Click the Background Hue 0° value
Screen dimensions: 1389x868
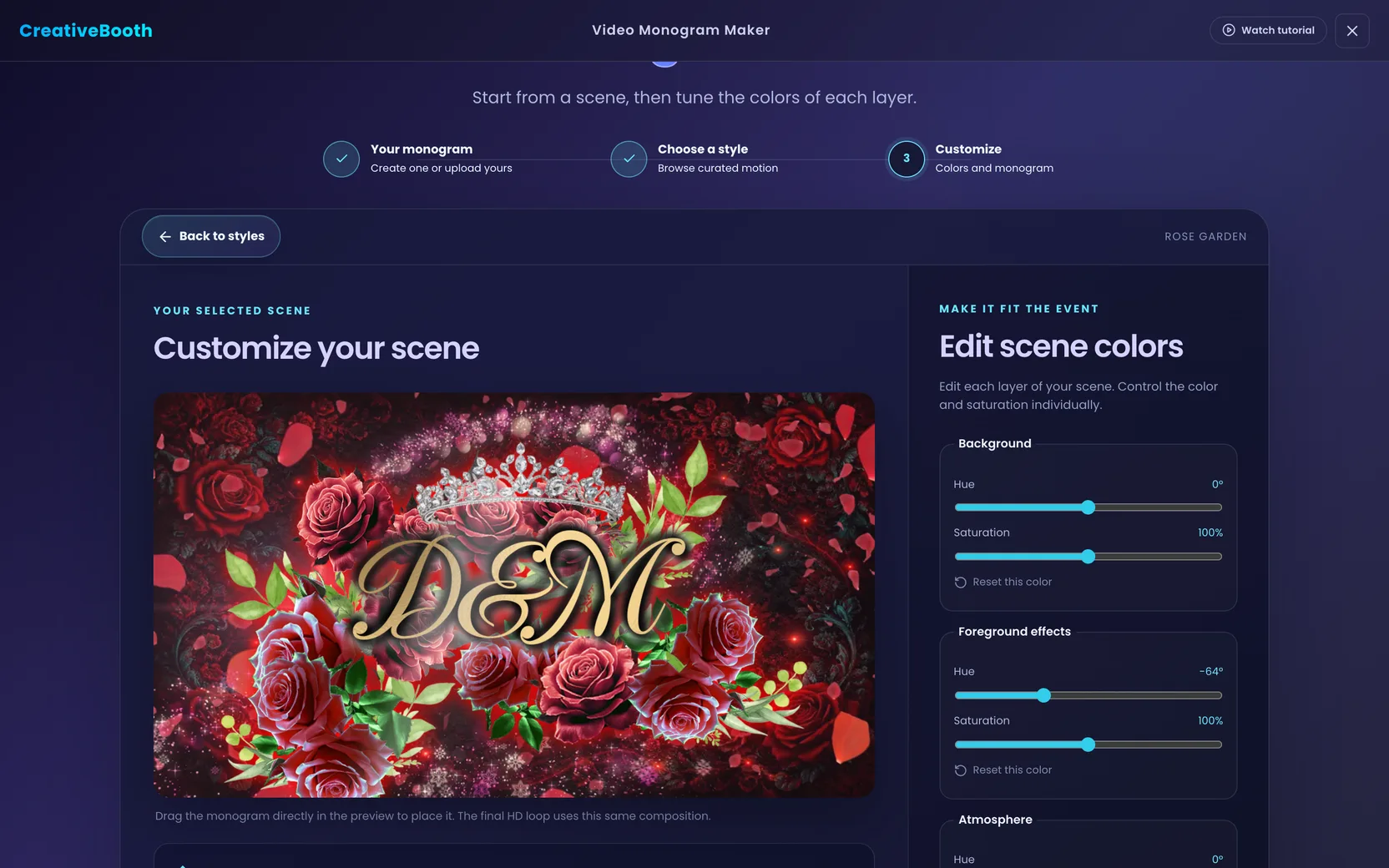click(1217, 484)
